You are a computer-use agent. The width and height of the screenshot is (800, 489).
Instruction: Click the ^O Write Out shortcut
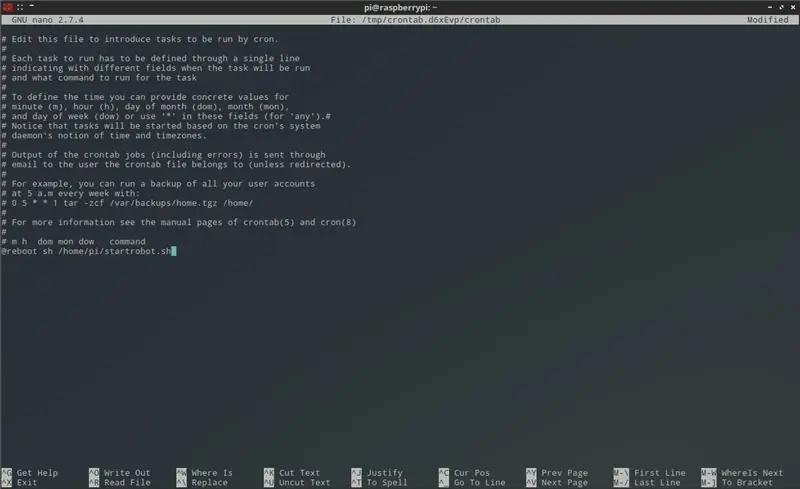(120, 473)
